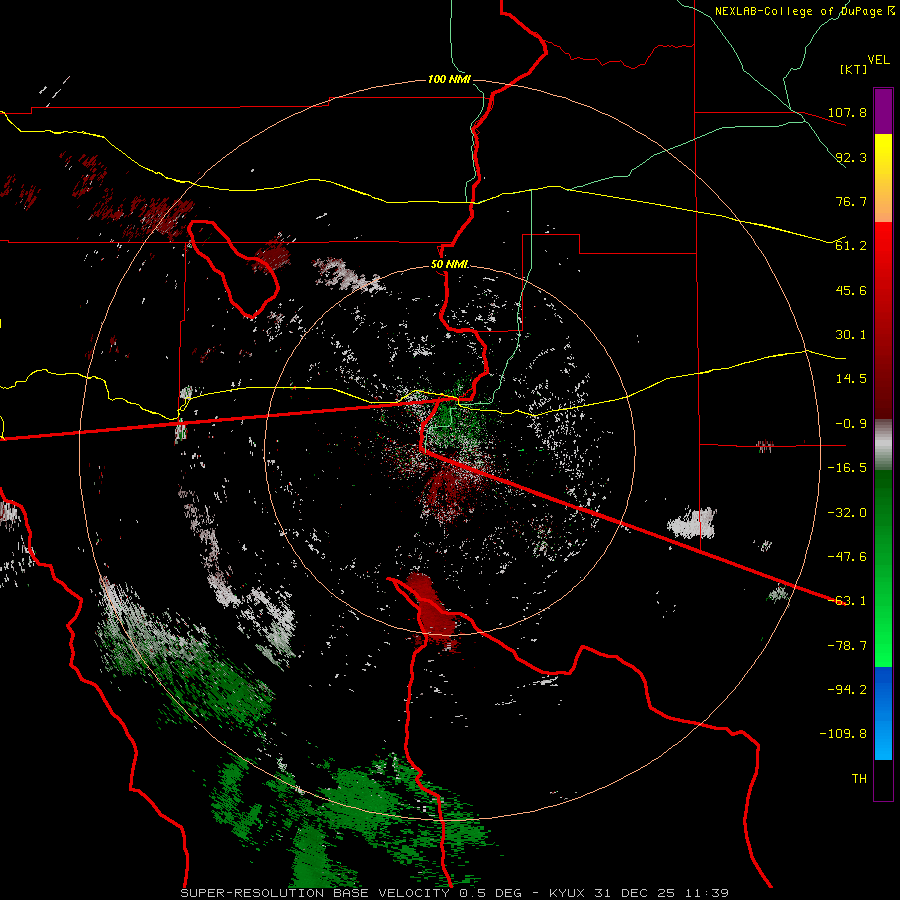The image size is (900, 900).
Task: Click the 100 NMI range ring label
Action: click(x=449, y=79)
